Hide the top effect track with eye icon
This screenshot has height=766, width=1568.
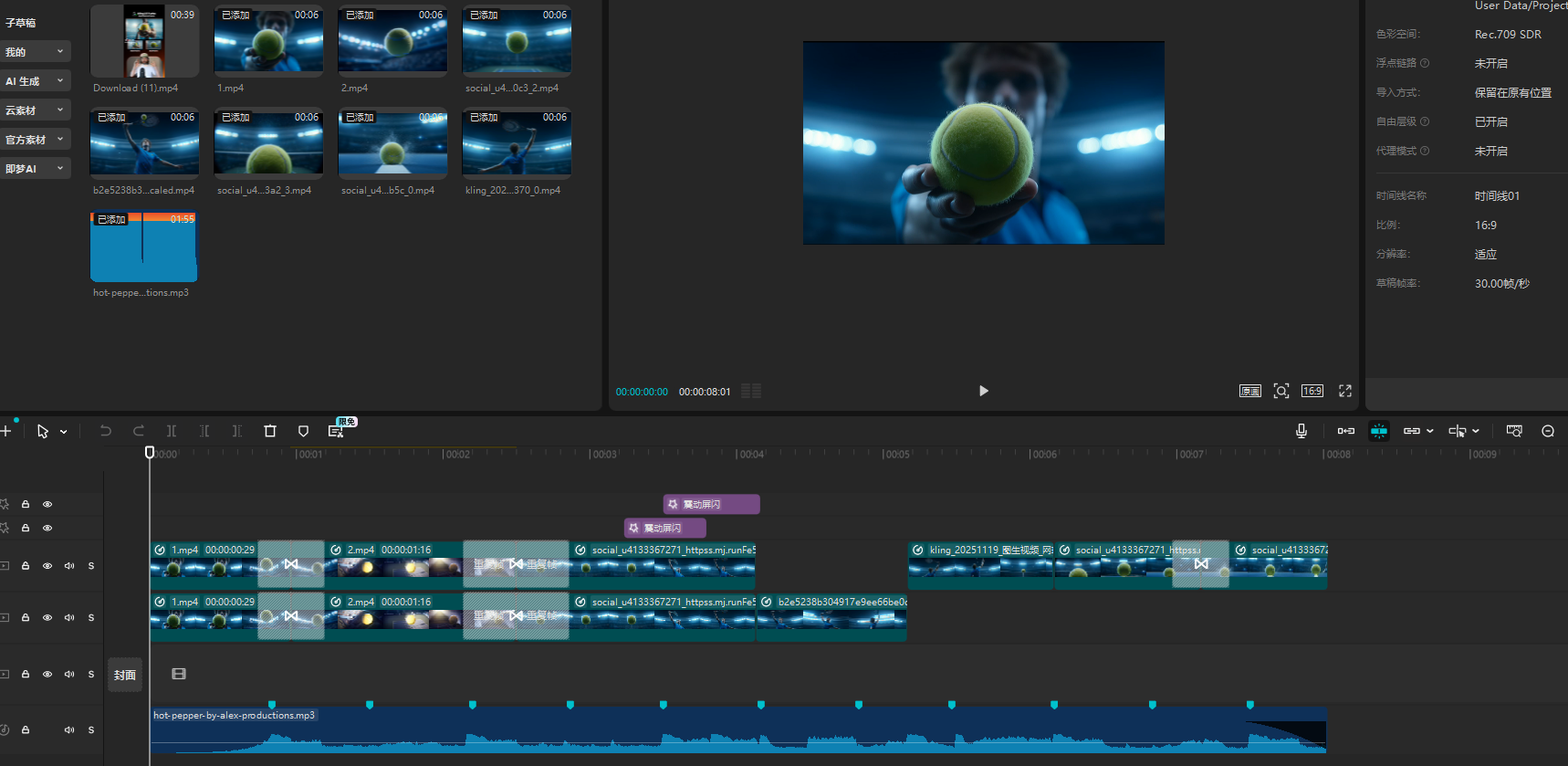tap(47, 504)
